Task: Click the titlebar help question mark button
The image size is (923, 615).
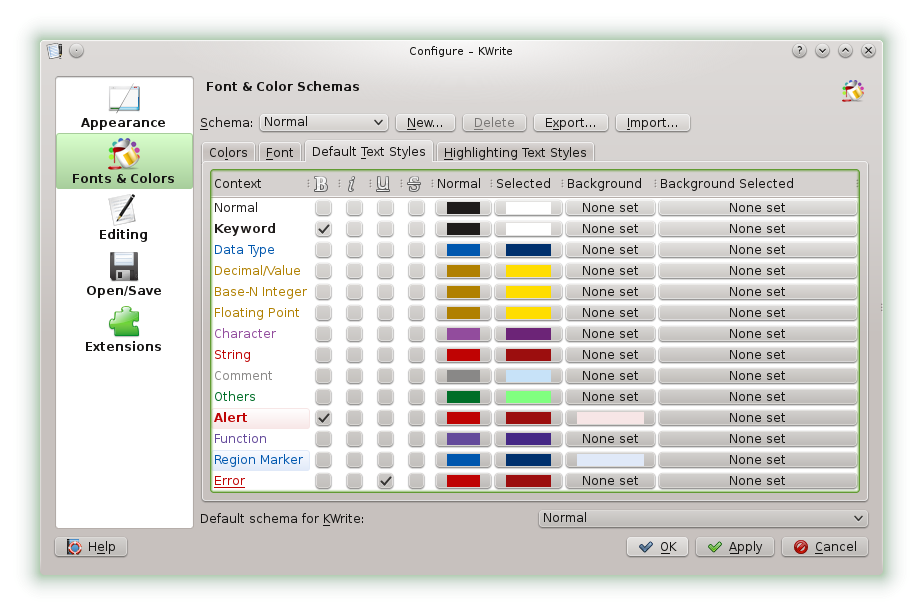Action: click(x=799, y=51)
